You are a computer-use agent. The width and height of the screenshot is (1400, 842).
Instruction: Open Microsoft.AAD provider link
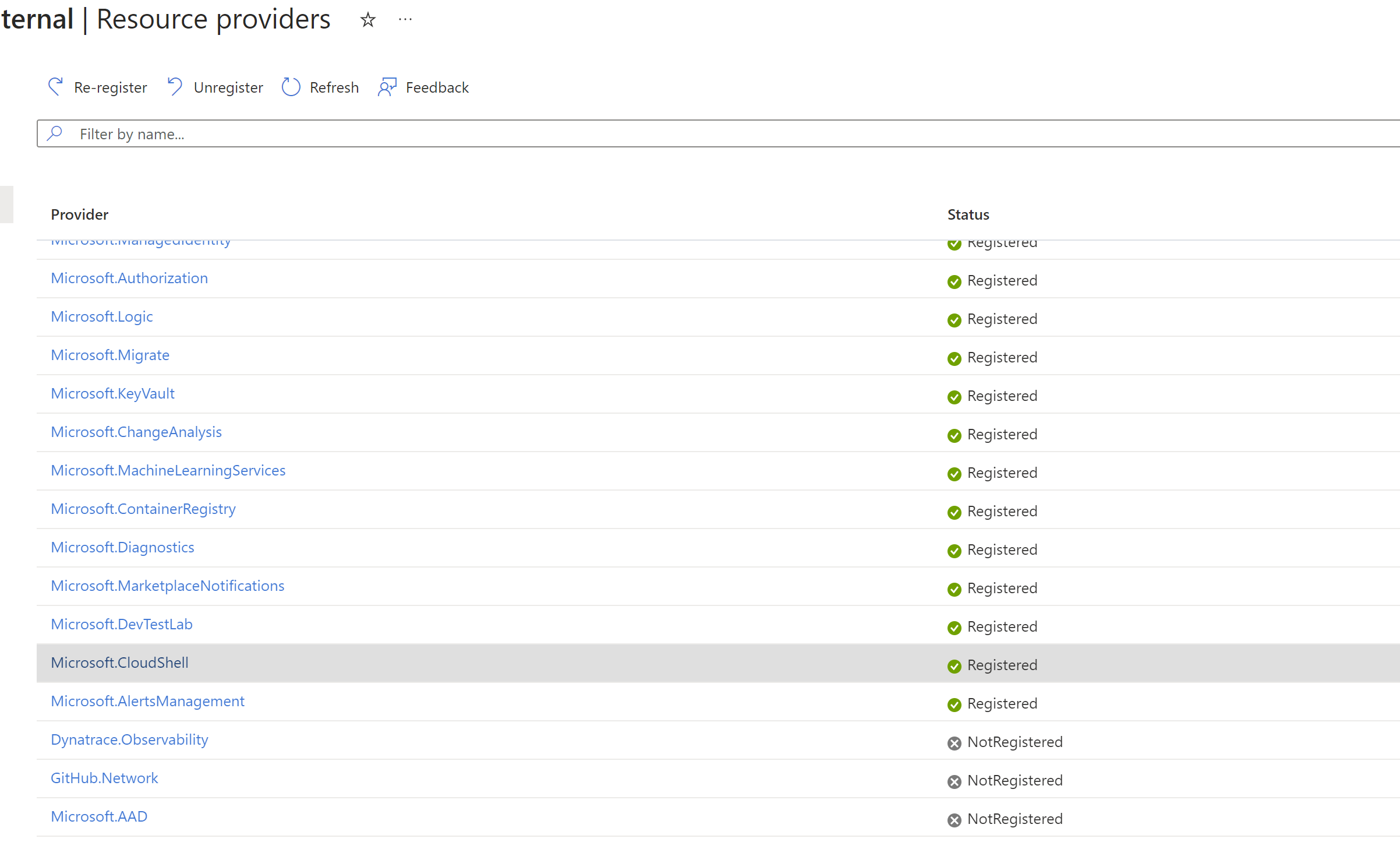99,816
